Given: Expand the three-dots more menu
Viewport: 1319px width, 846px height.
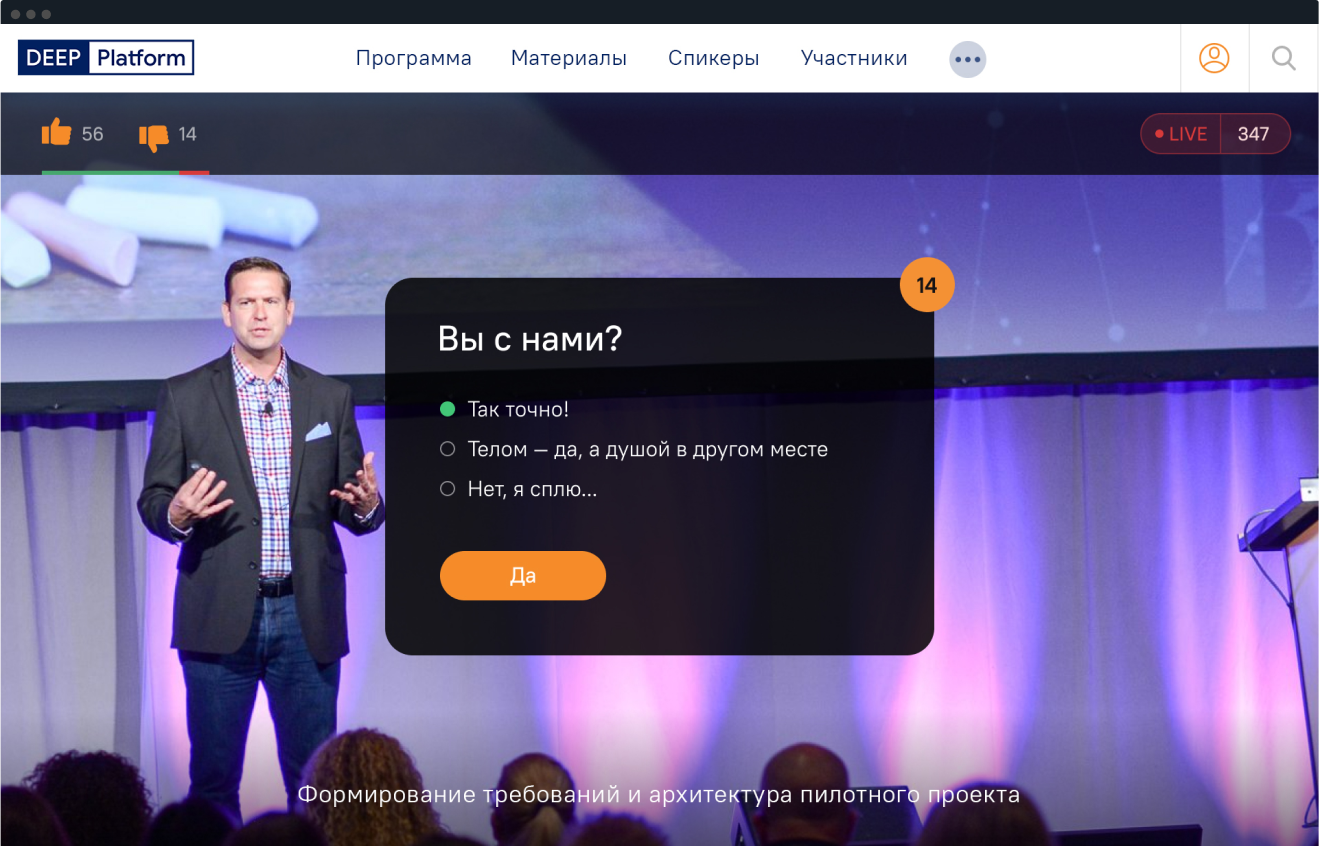Looking at the screenshot, I should click(x=967, y=59).
